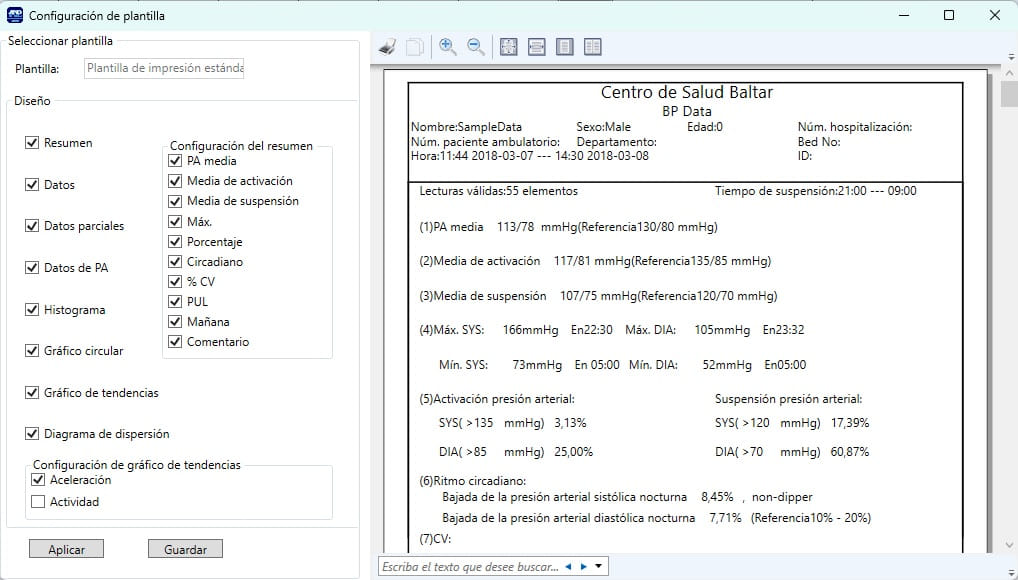Toggle the Circadiano summary option
Viewport: 1018px width, 580px height.
tap(175, 262)
